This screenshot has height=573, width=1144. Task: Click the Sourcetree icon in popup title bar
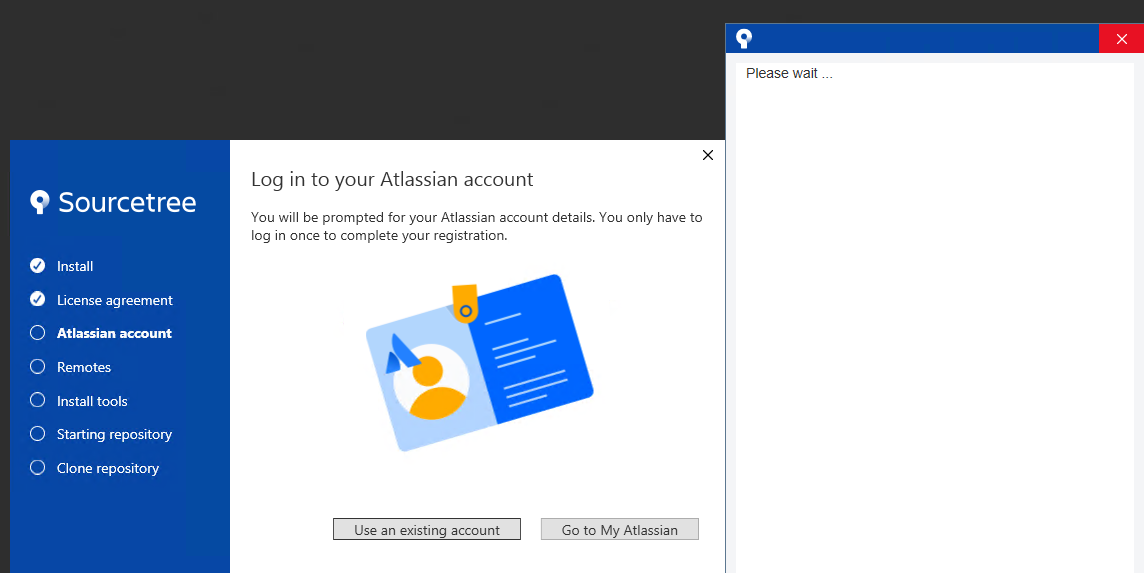point(743,39)
